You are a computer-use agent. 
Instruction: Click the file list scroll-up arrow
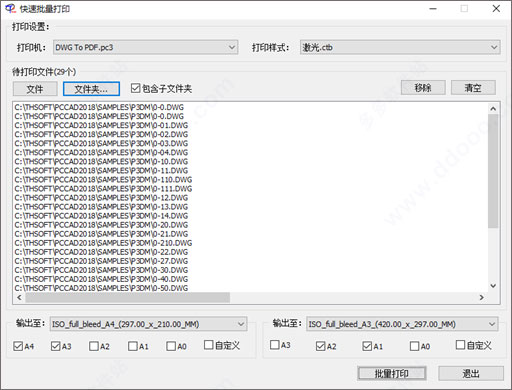tap(493, 109)
